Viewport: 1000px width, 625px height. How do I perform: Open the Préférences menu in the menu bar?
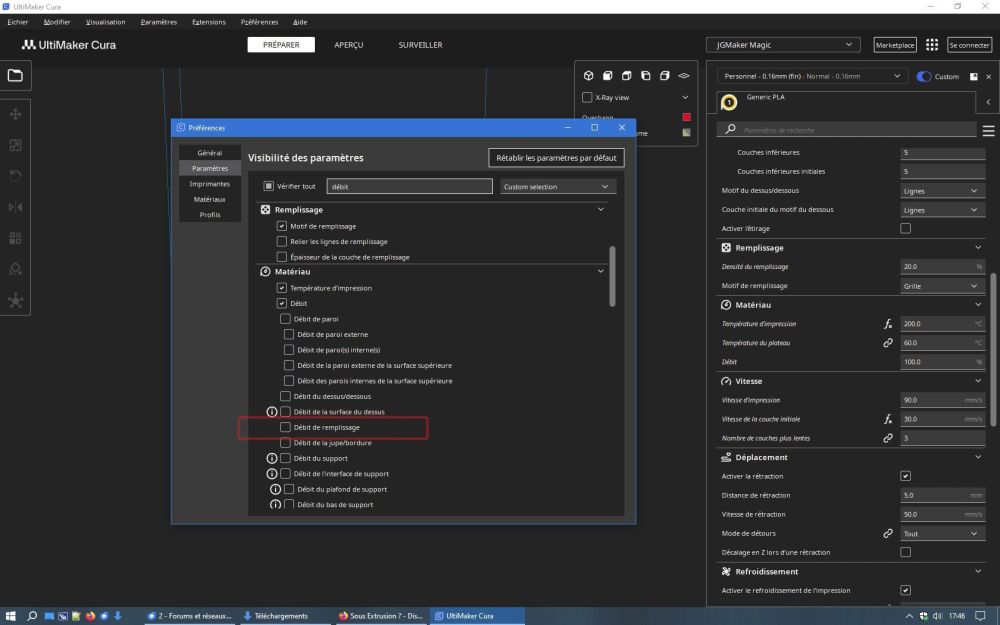coord(259,22)
